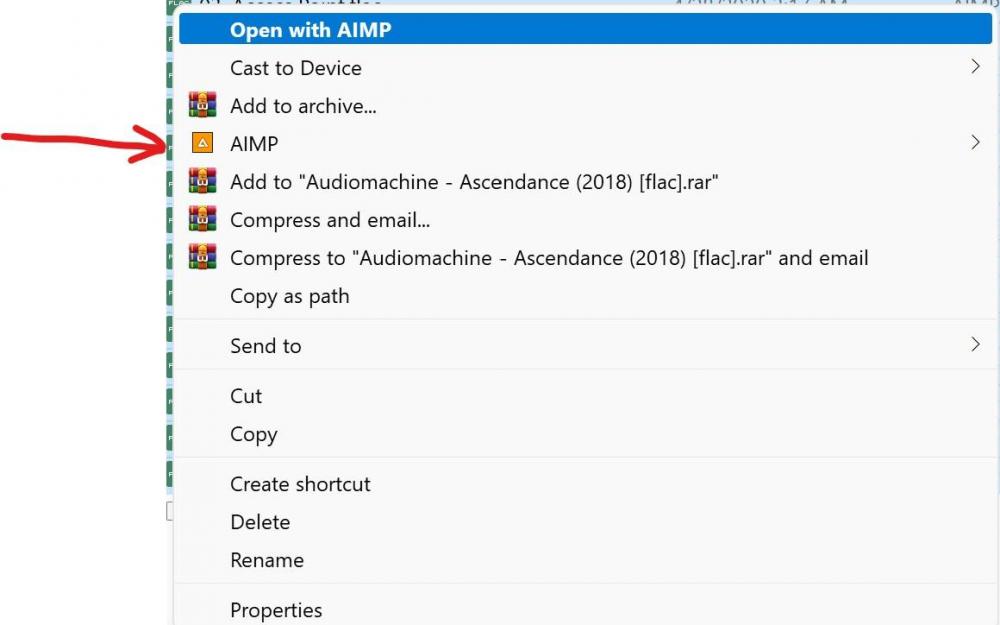1000x625 pixels.
Task: Select Rename in the context menu
Action: click(x=267, y=560)
